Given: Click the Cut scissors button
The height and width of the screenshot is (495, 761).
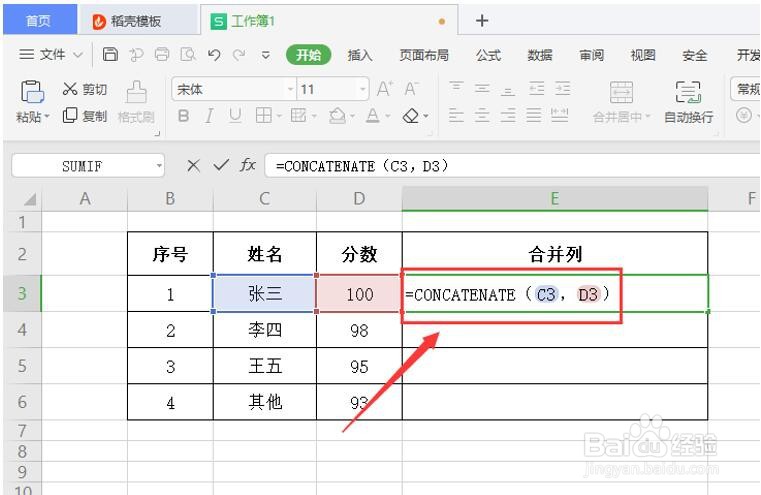Looking at the screenshot, I should pyautogui.click(x=84, y=89).
